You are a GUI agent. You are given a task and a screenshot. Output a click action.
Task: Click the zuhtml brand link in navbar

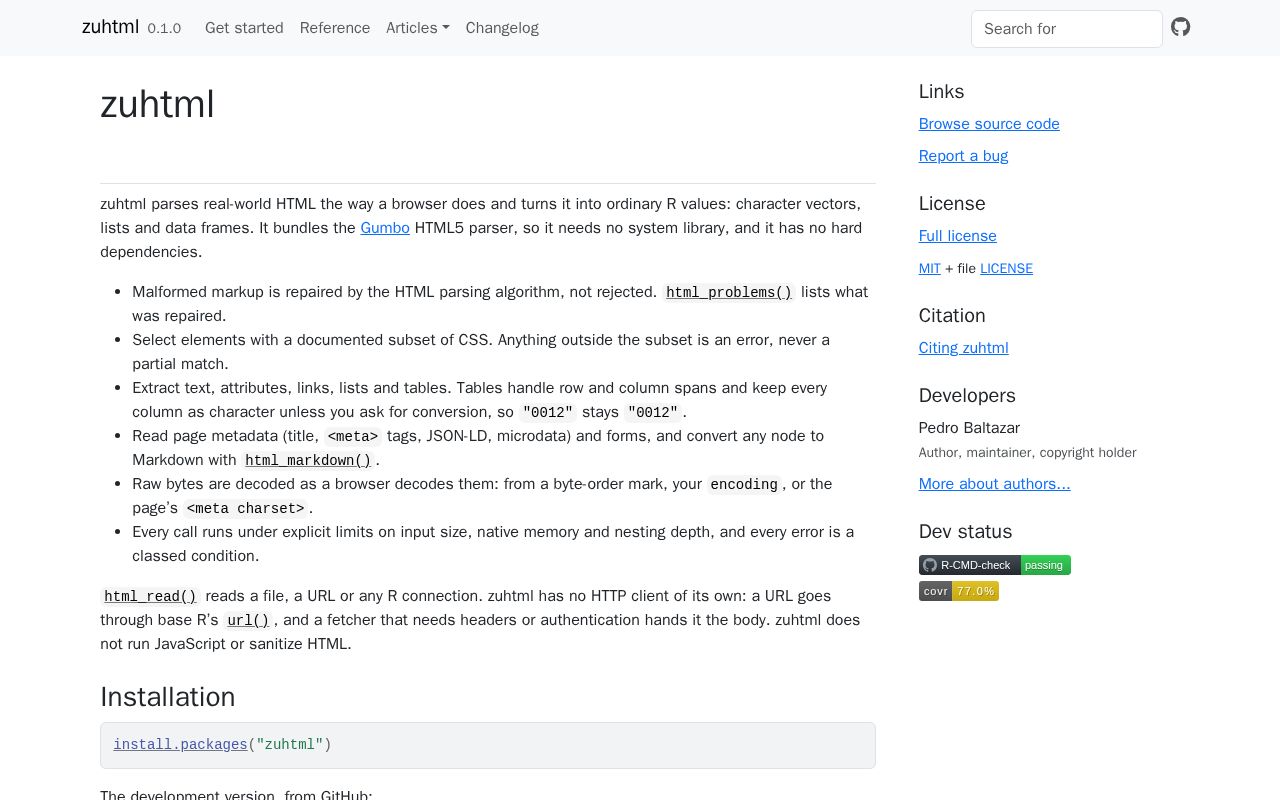[x=110, y=27]
